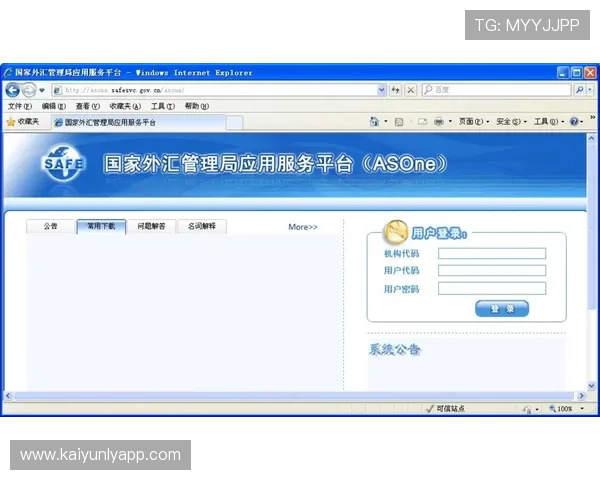Open the 查看(V) menu
Image resolution: width=600 pixels, height=480 pixels.
[87, 106]
